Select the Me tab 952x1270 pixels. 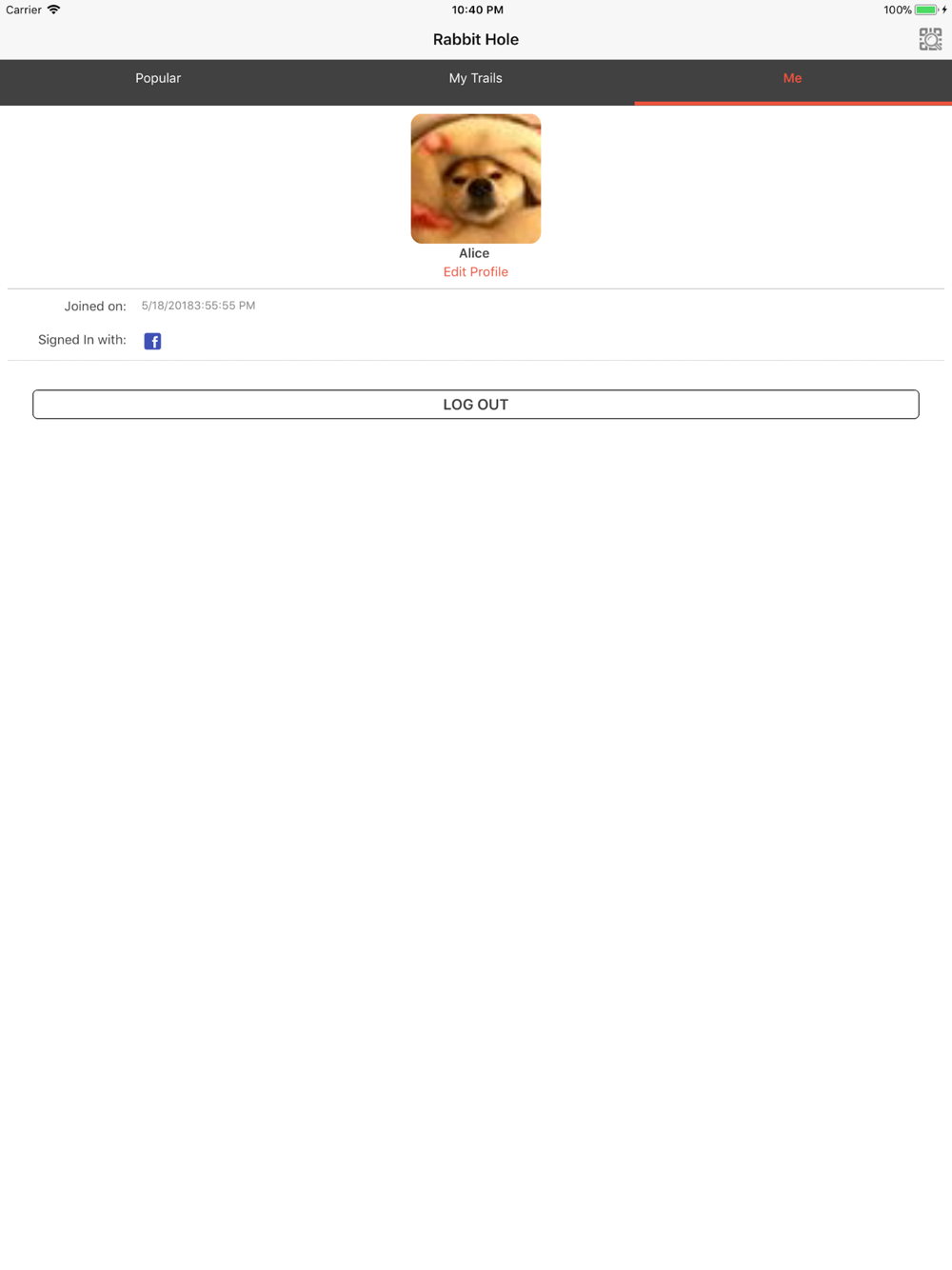[x=793, y=79]
